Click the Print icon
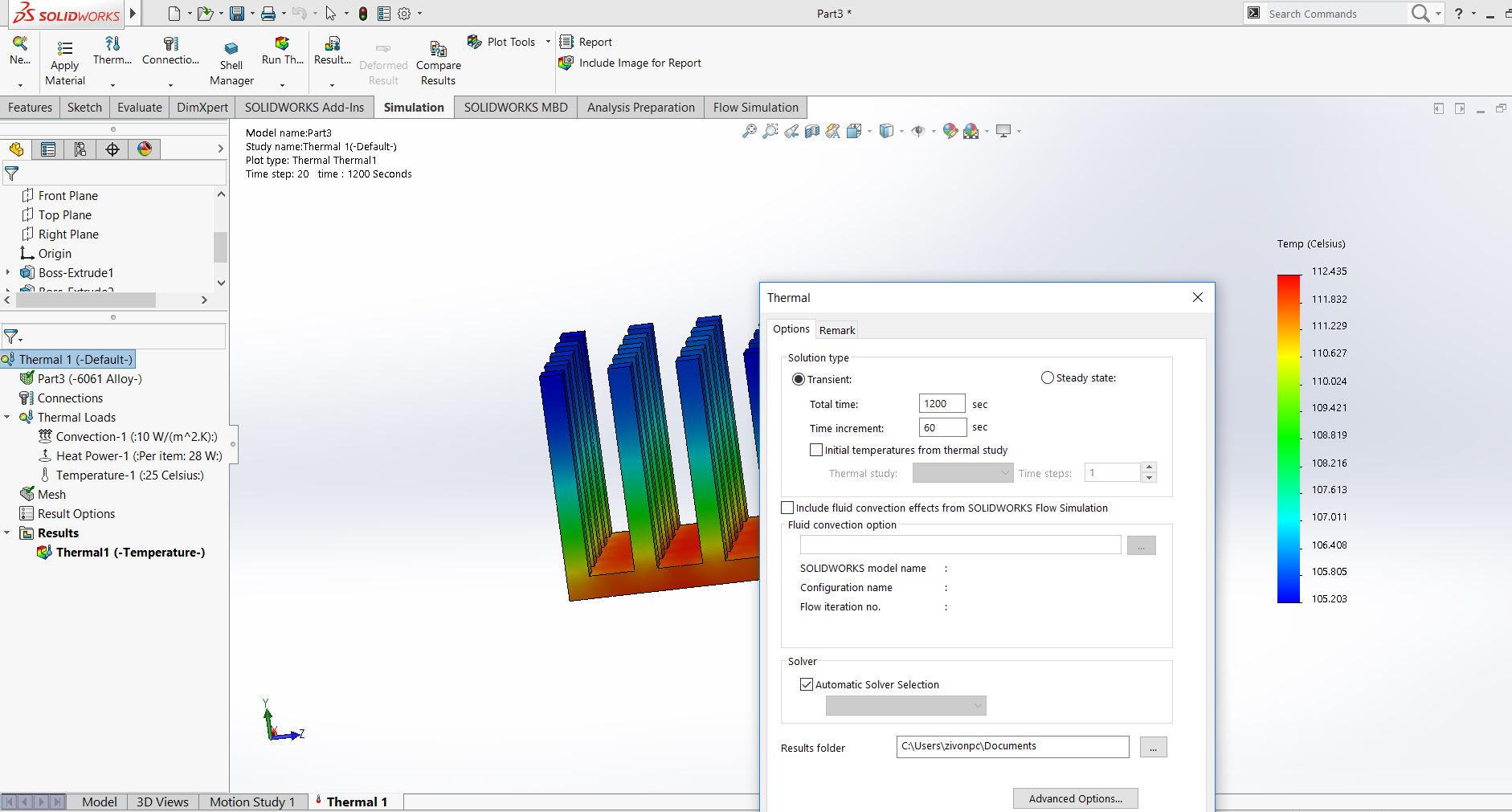 click(268, 14)
